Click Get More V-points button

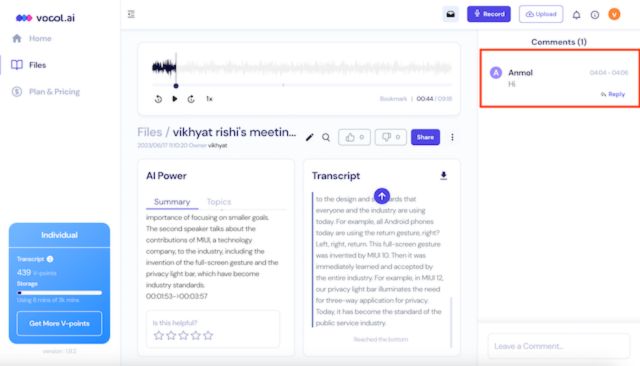pyautogui.click(x=59, y=324)
